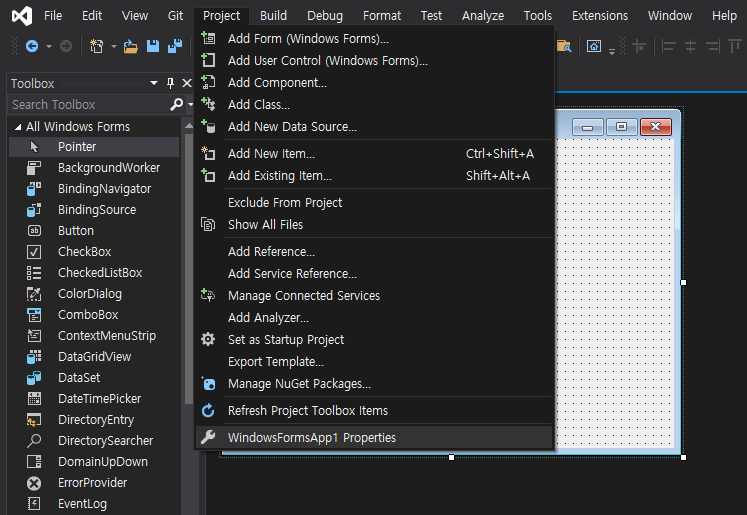Viewport: 747px width, 515px height.
Task: Click the form's bottom-right resize handle
Action: point(683,457)
